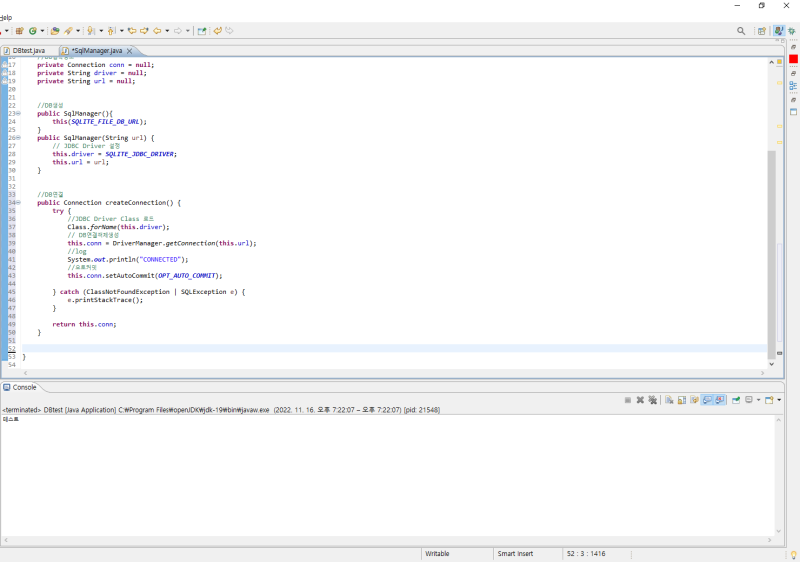Click editor scrollbar up arrow
The image size is (800, 562).
pos(771,62)
